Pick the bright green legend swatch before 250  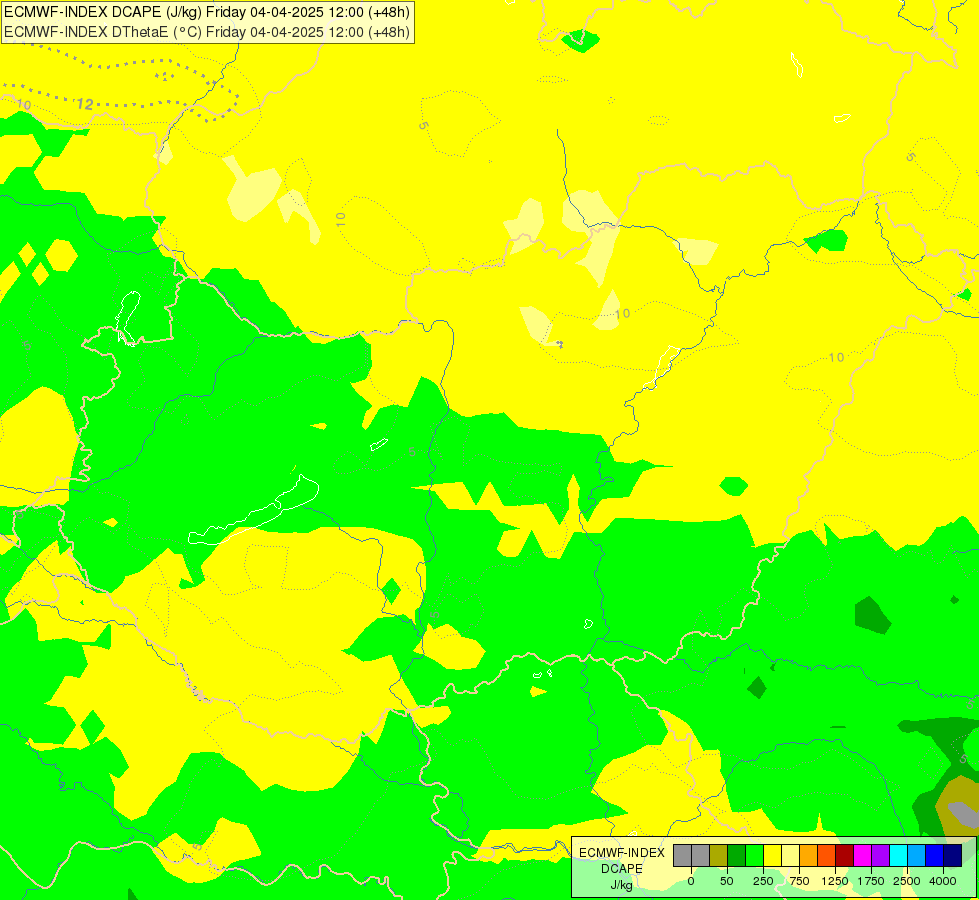click(754, 856)
